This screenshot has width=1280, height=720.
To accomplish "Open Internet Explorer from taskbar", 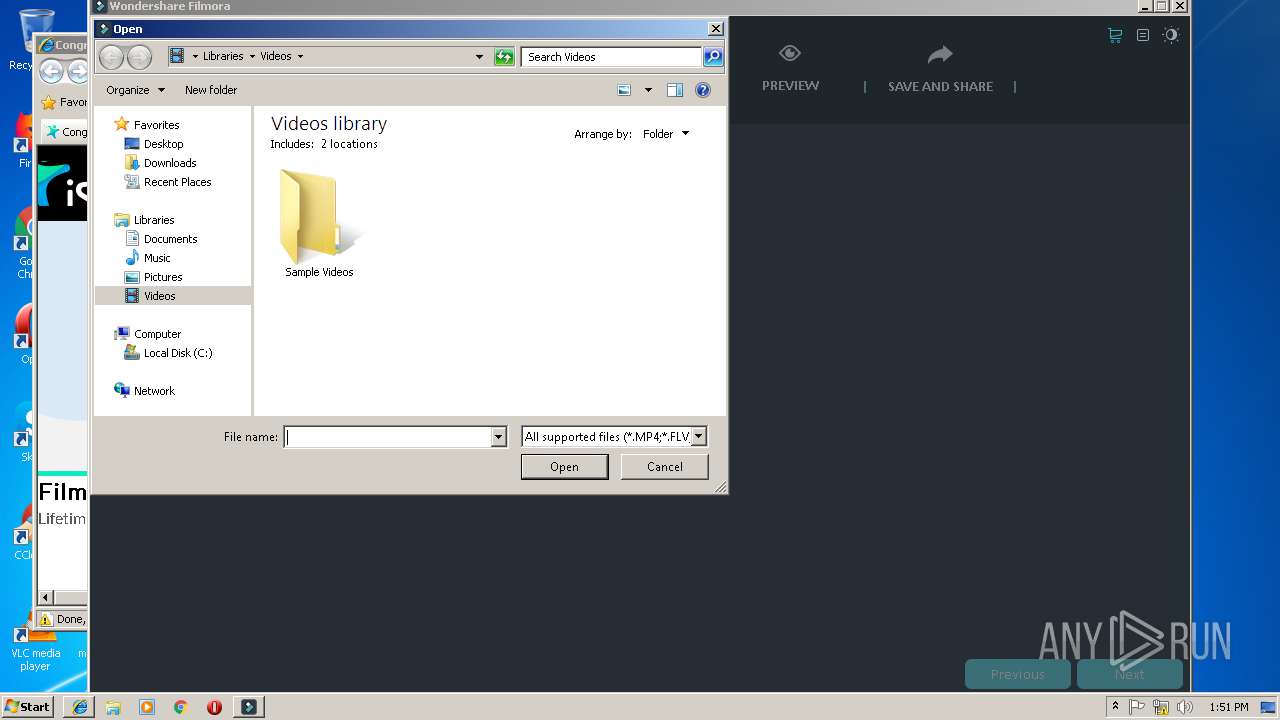I will tap(79, 707).
